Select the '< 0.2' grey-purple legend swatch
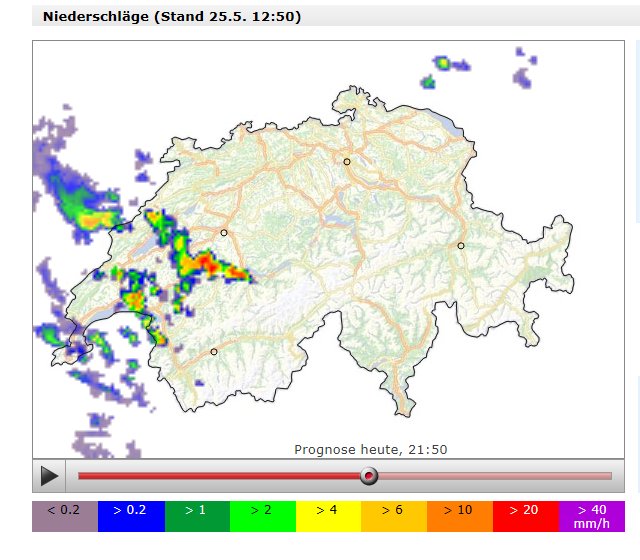This screenshot has height=560, width=640. [65, 516]
